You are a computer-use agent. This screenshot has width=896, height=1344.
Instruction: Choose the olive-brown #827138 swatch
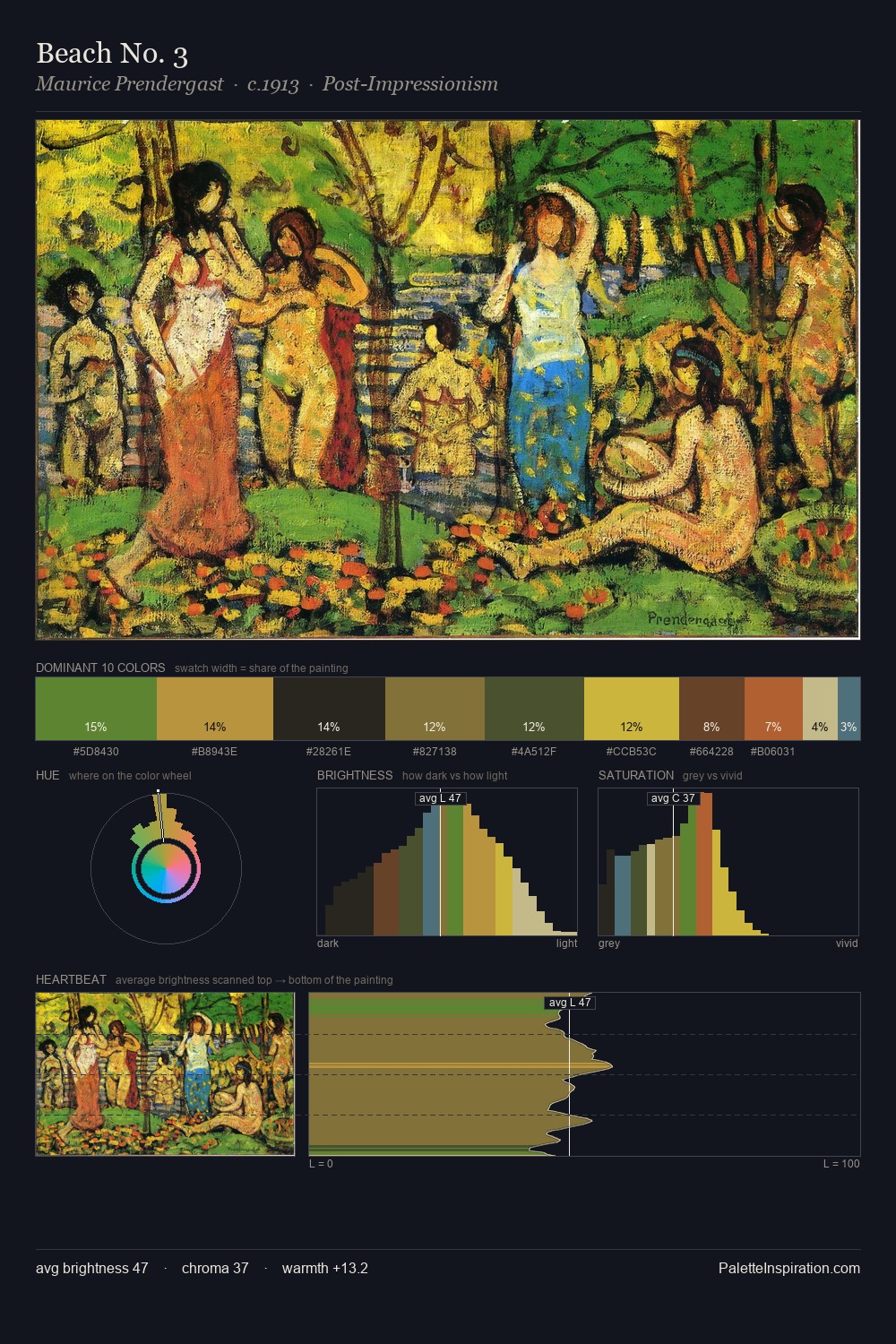pos(435,709)
